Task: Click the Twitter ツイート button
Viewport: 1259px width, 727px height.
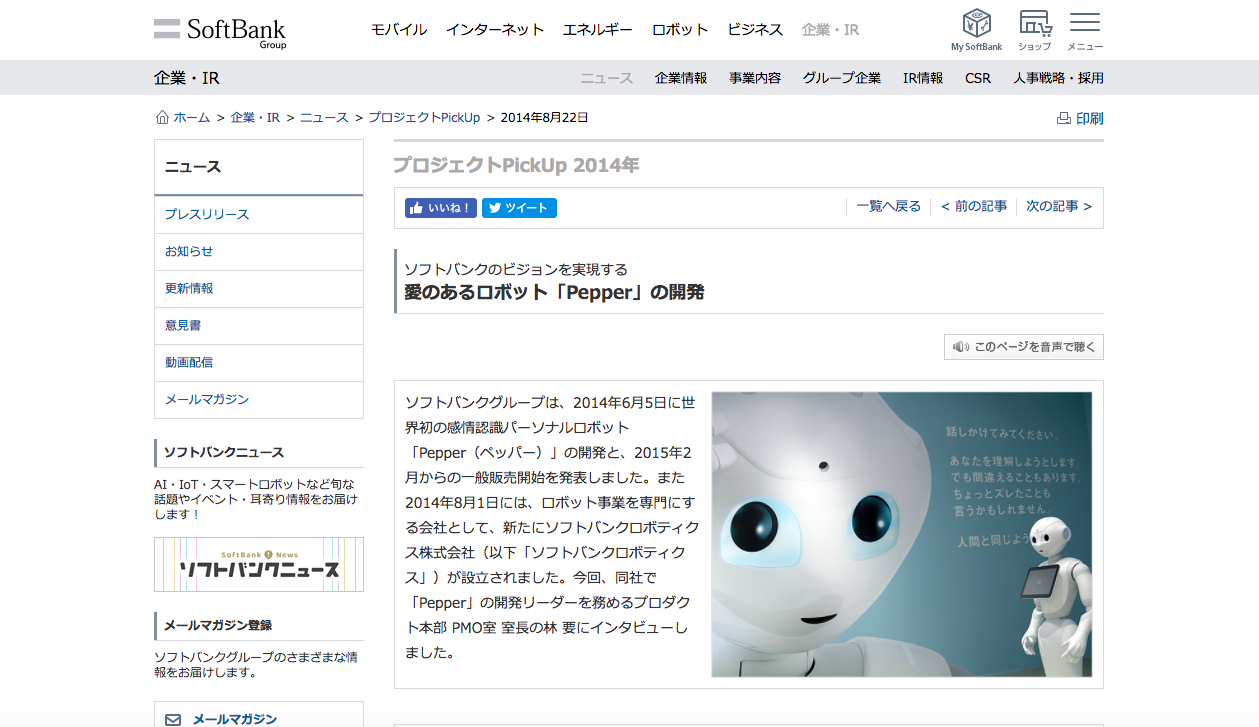Action: pos(519,208)
